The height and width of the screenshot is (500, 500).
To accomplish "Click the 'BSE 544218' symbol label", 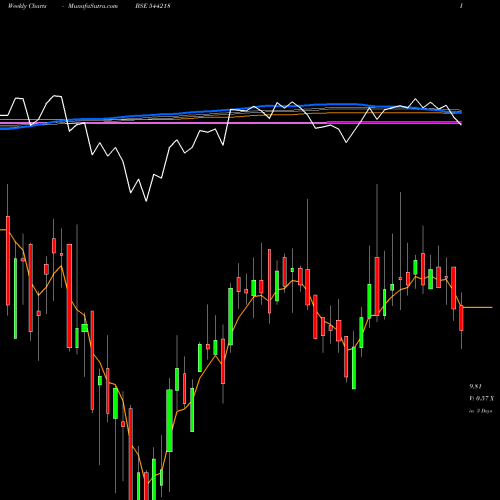I will [x=153, y=6].
